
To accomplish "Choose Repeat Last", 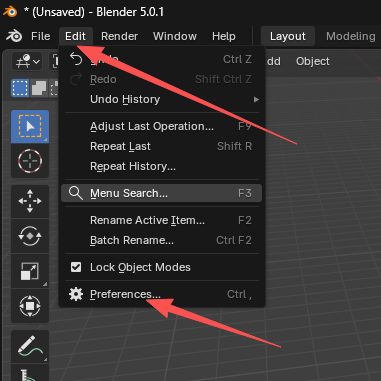I will (x=162, y=146).
